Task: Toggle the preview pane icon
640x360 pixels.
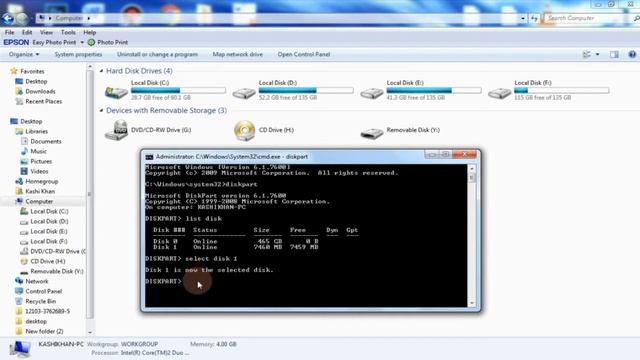Action: coord(614,54)
